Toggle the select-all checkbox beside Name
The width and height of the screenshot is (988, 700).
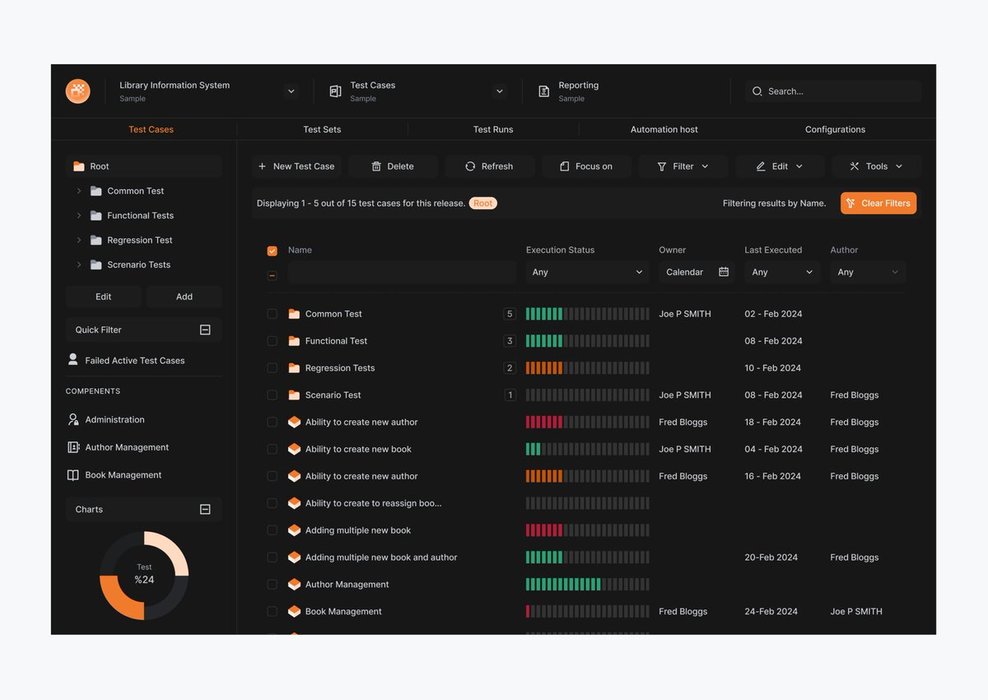click(x=272, y=251)
